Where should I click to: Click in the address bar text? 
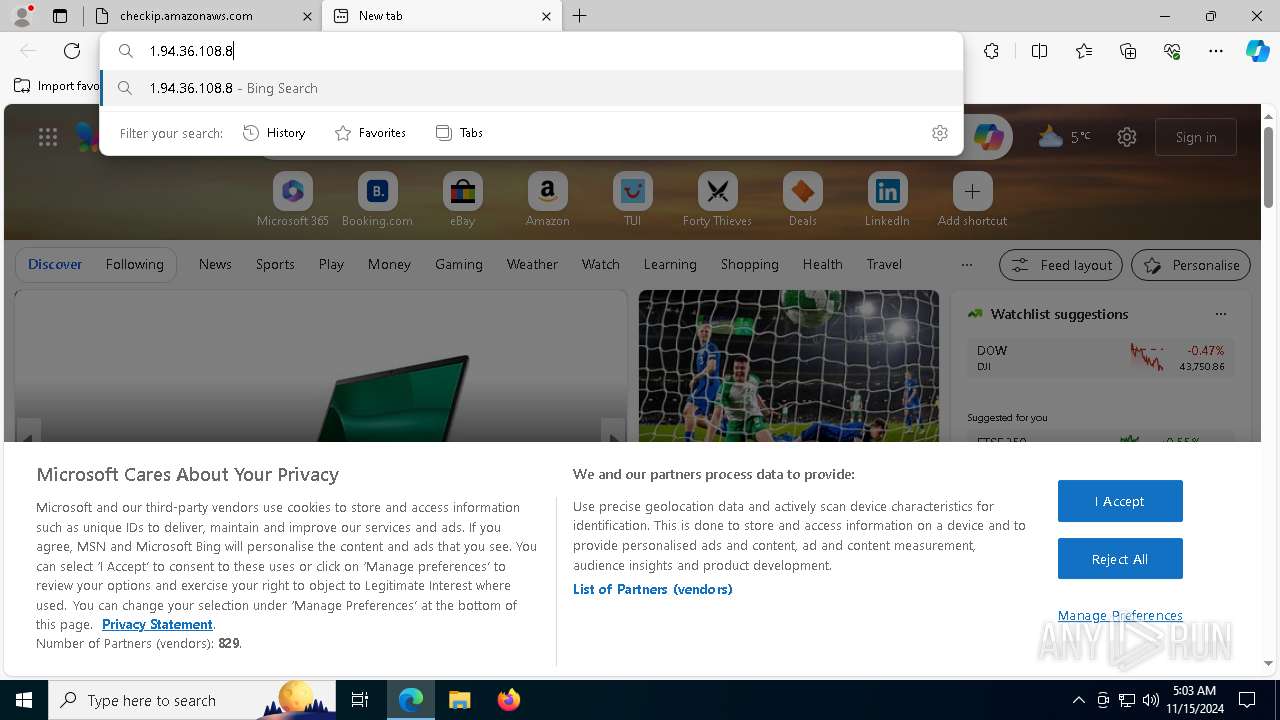(x=191, y=51)
